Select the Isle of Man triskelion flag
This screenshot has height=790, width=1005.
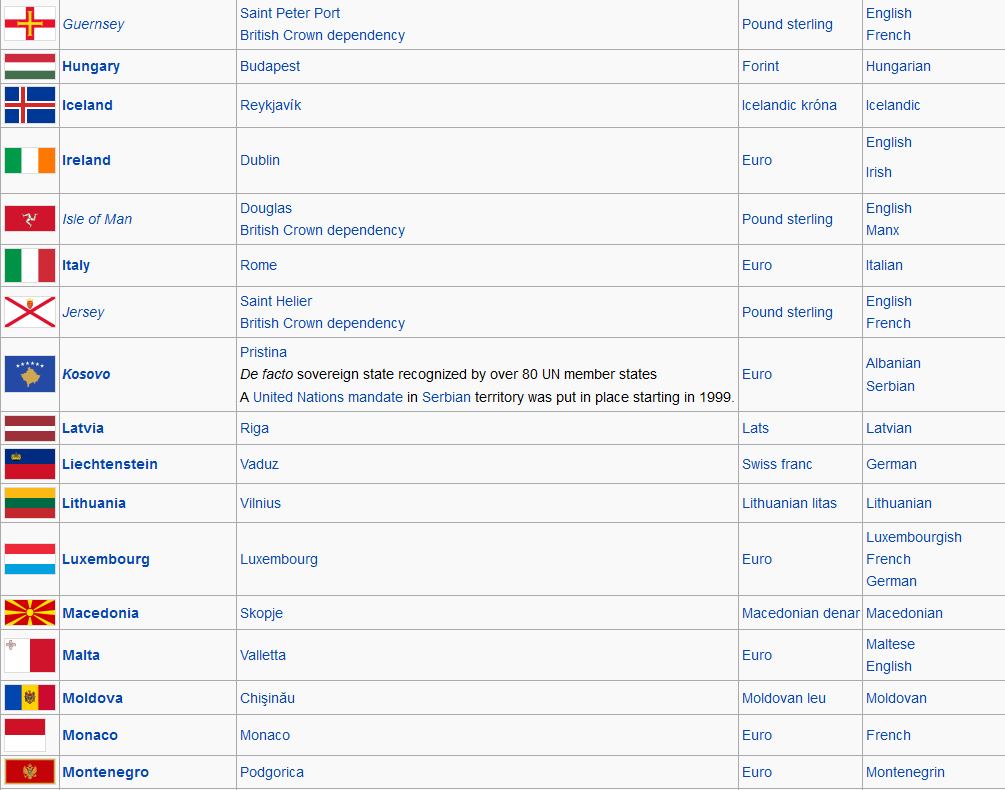point(30,219)
